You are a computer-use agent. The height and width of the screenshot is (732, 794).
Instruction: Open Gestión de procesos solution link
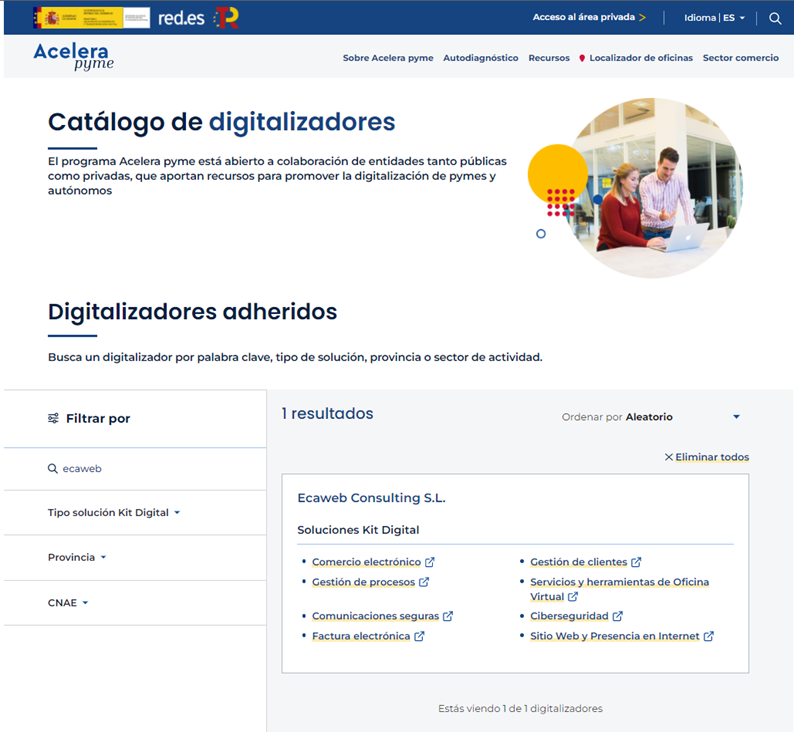[363, 582]
